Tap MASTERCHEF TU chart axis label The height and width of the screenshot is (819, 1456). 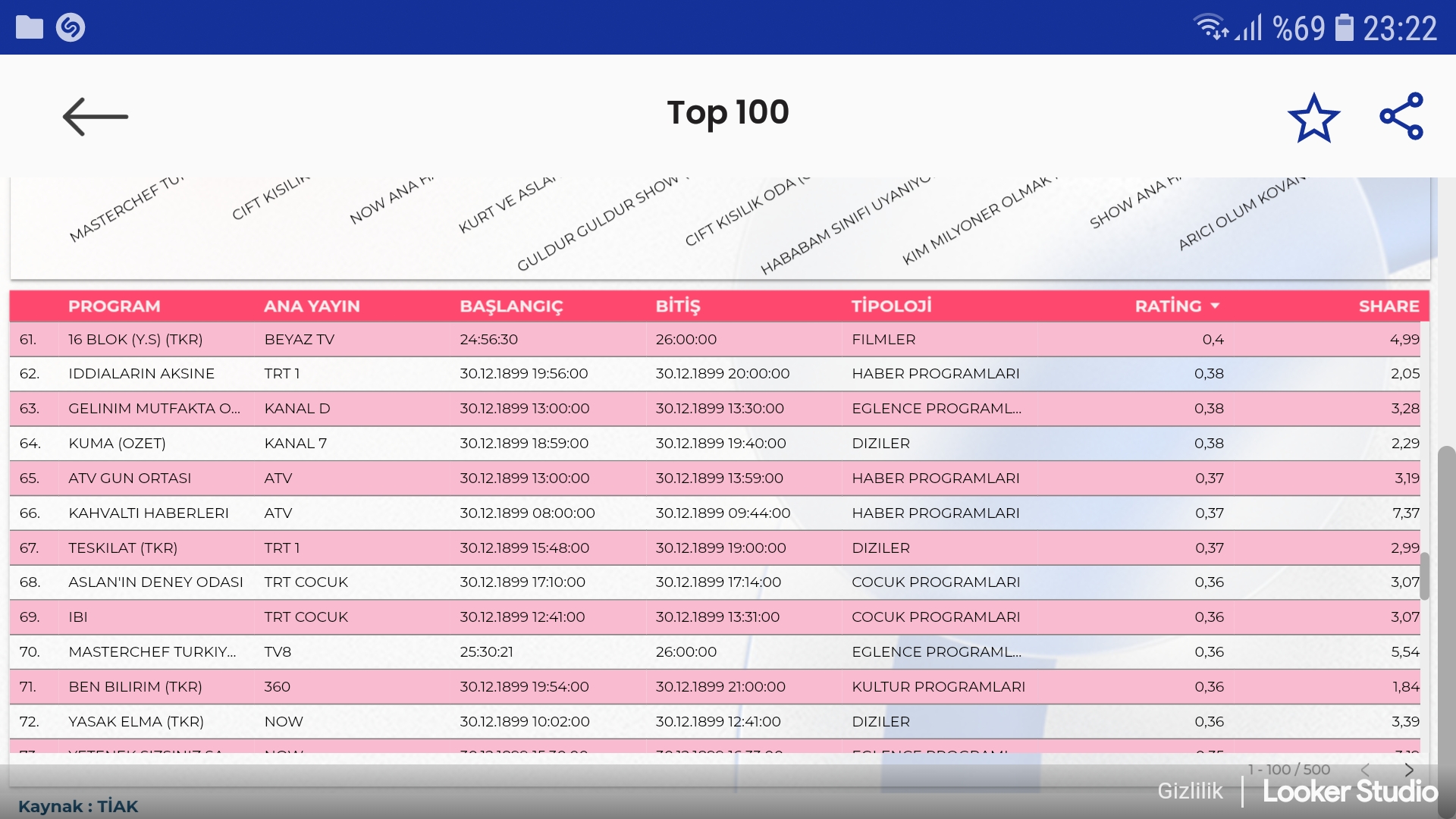pos(126,210)
